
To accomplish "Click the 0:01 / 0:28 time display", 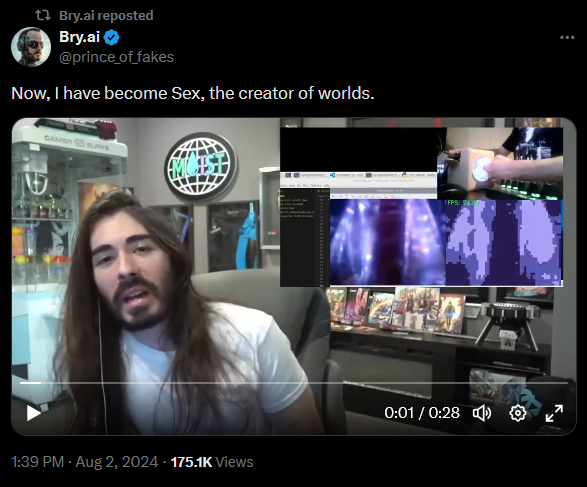I will pos(422,413).
